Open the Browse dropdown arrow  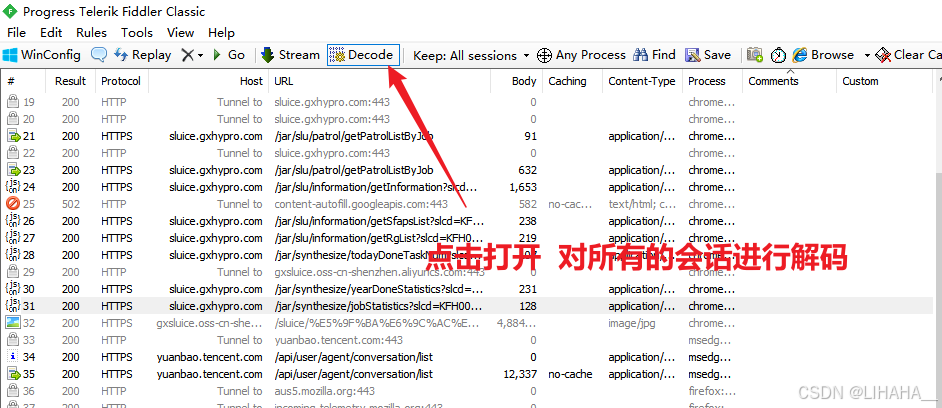pyautogui.click(x=867, y=56)
